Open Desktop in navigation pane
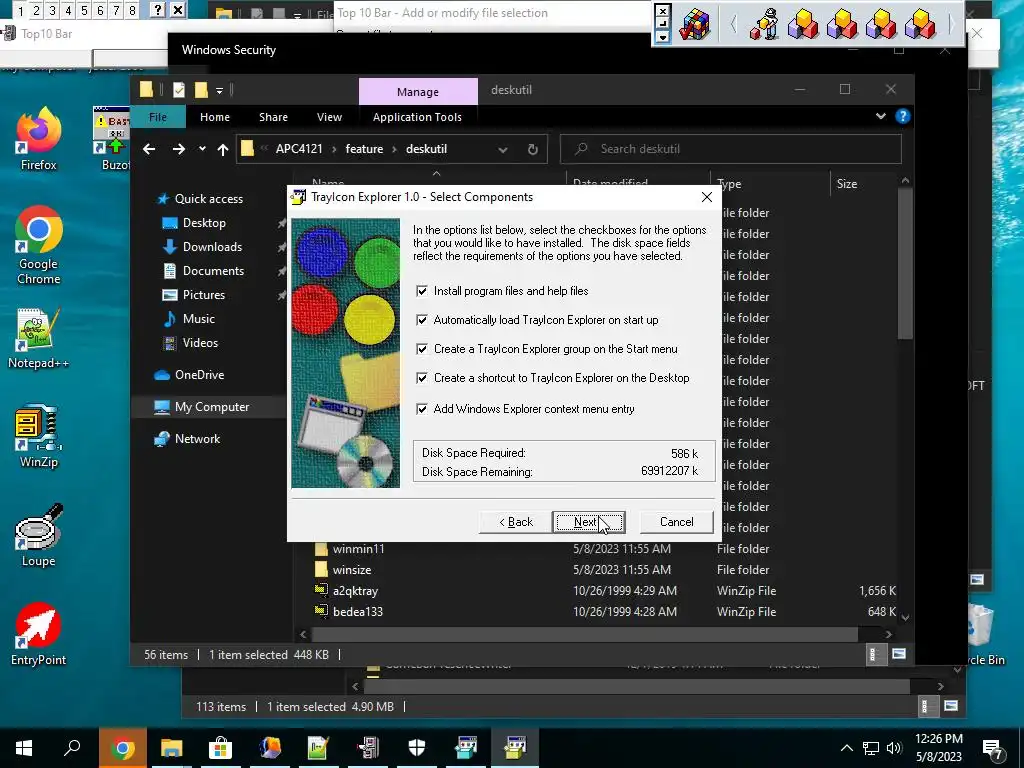The width and height of the screenshot is (1024, 768). (x=204, y=223)
